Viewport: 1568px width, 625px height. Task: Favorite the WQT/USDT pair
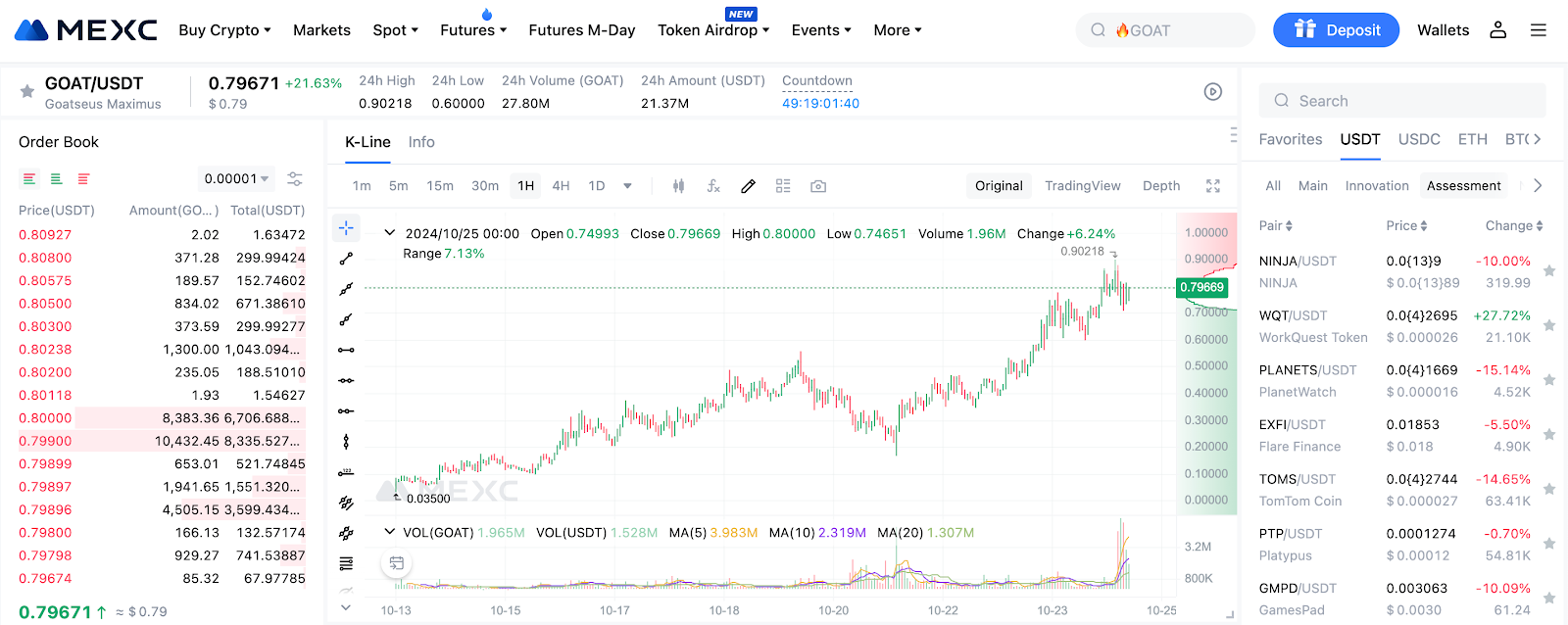tap(1549, 326)
